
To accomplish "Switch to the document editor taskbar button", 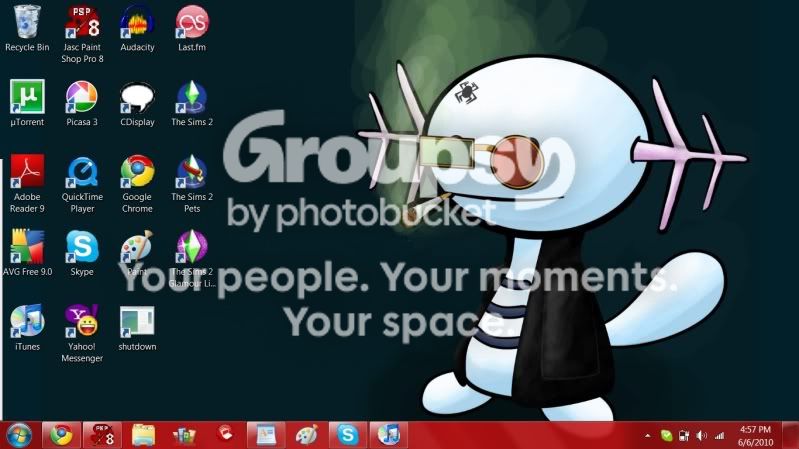I will [x=266, y=435].
